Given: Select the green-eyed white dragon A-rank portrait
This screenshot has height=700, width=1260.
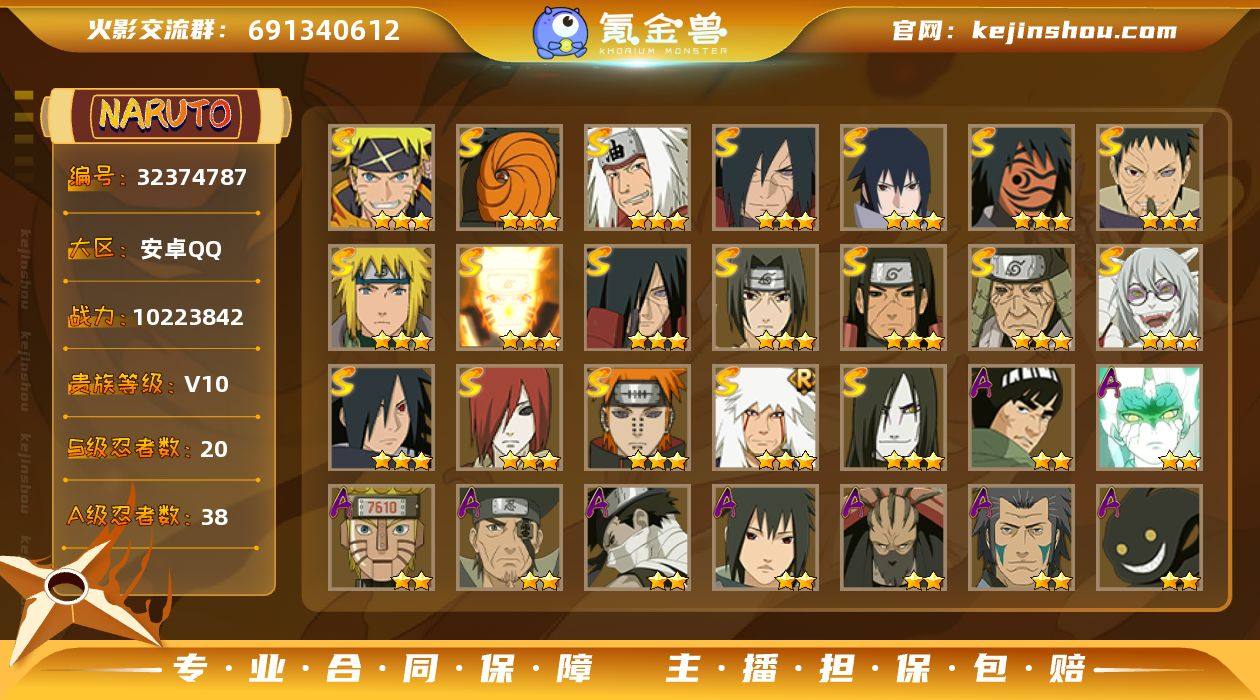Looking at the screenshot, I should click(x=1149, y=418).
